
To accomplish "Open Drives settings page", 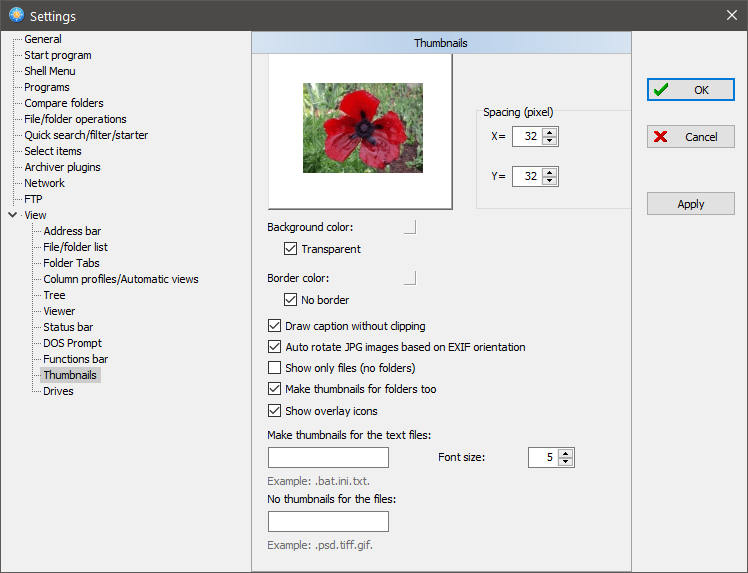I will [x=58, y=391].
